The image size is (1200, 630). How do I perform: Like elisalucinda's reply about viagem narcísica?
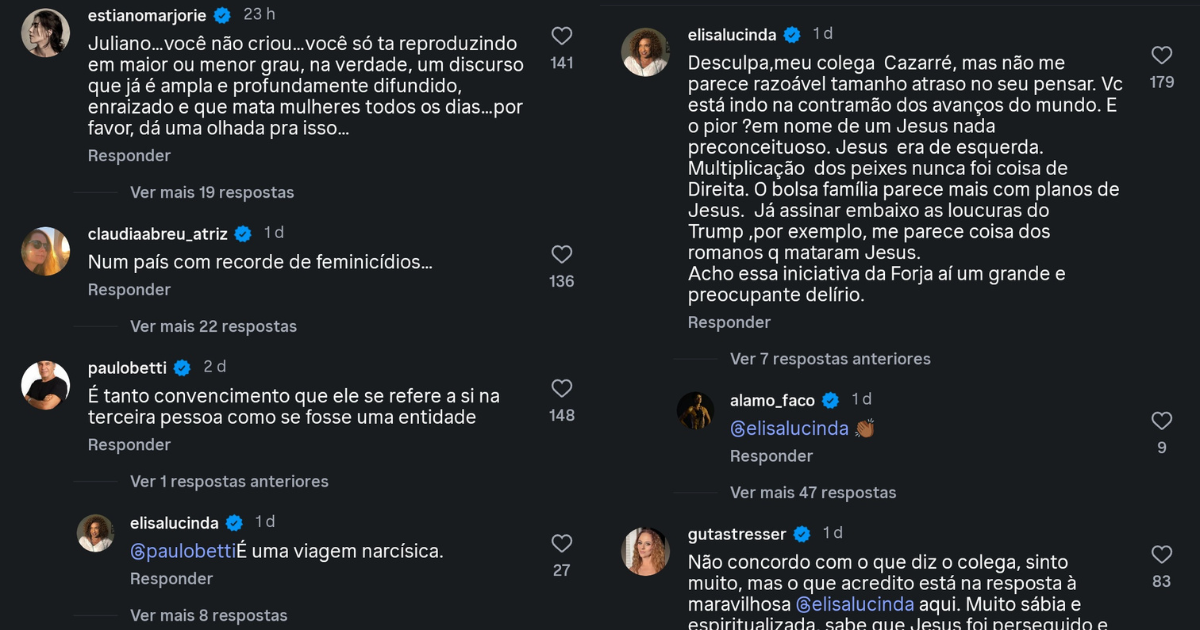point(562,543)
